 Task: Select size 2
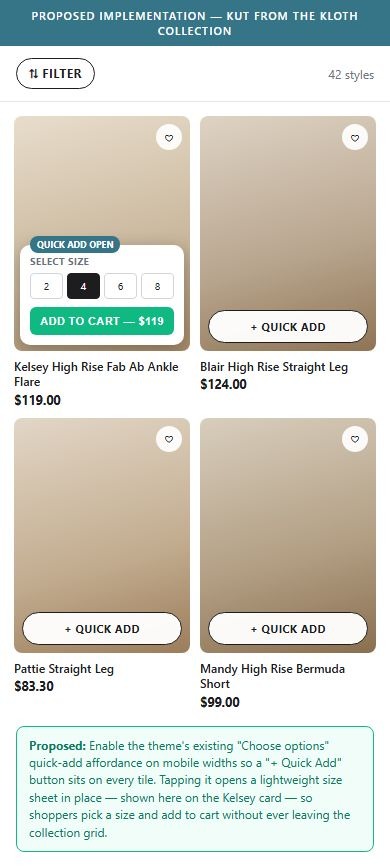(x=46, y=286)
